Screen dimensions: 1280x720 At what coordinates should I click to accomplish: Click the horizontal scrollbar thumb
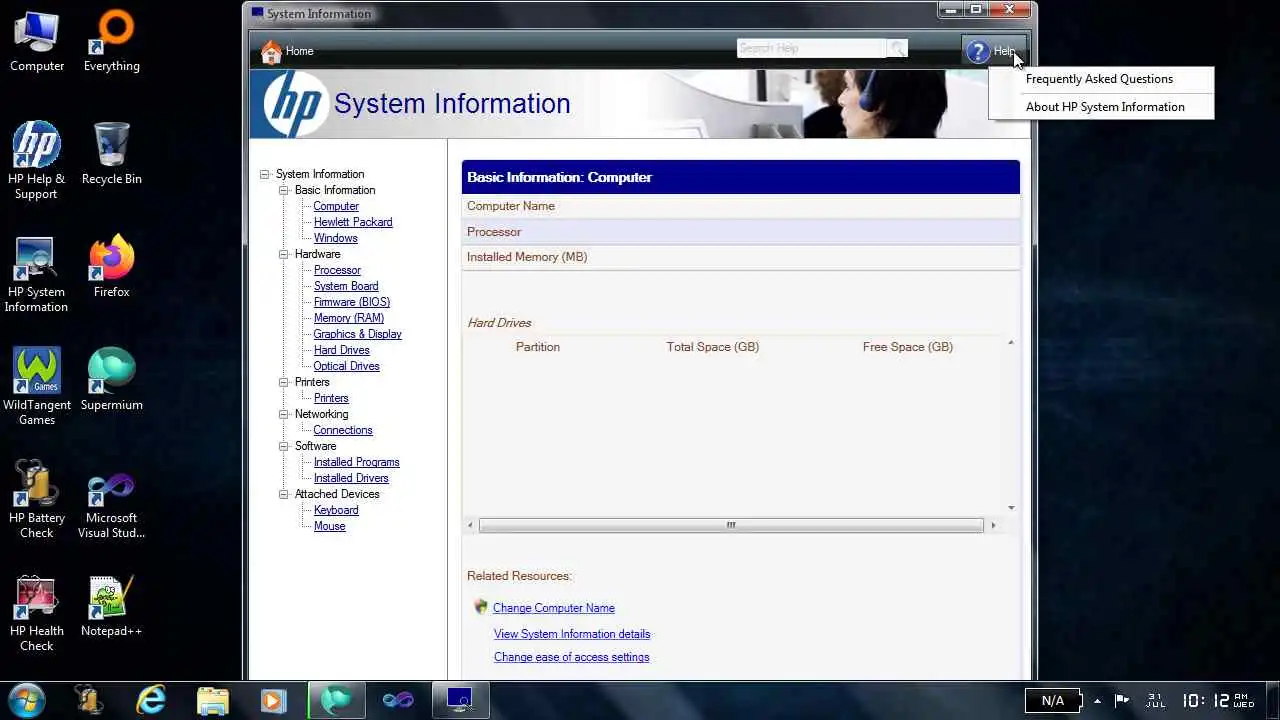click(731, 525)
